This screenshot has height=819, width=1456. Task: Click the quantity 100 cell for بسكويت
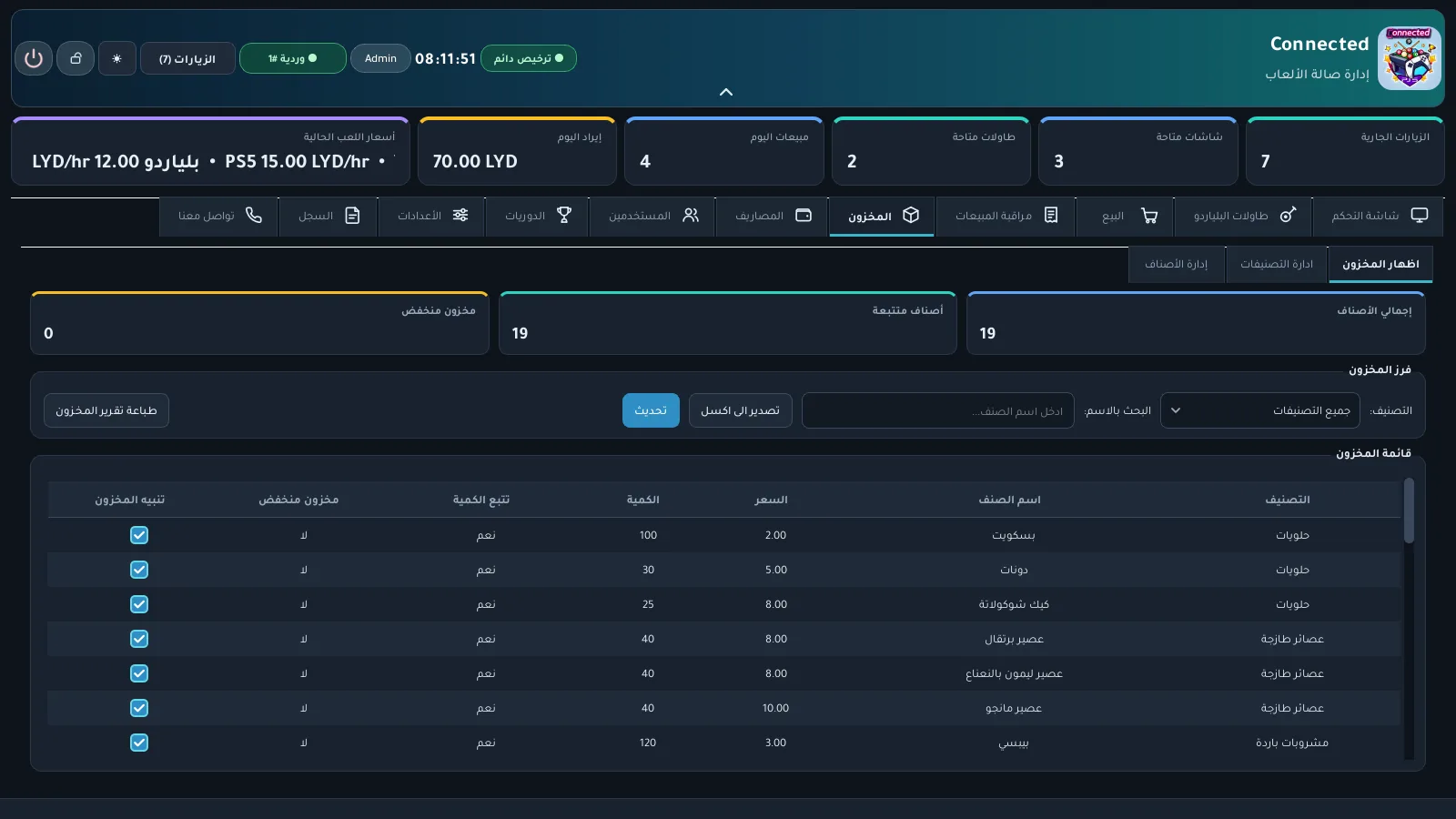click(648, 535)
